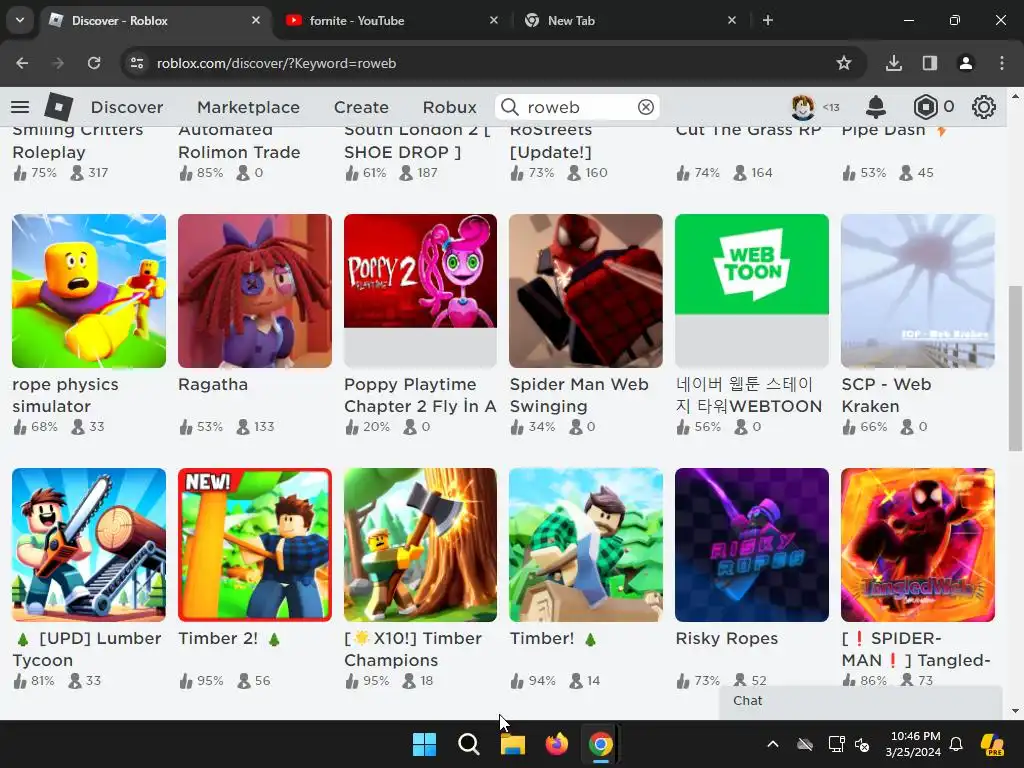1024x768 pixels.
Task: Open the Robux nav item
Action: tap(449, 107)
